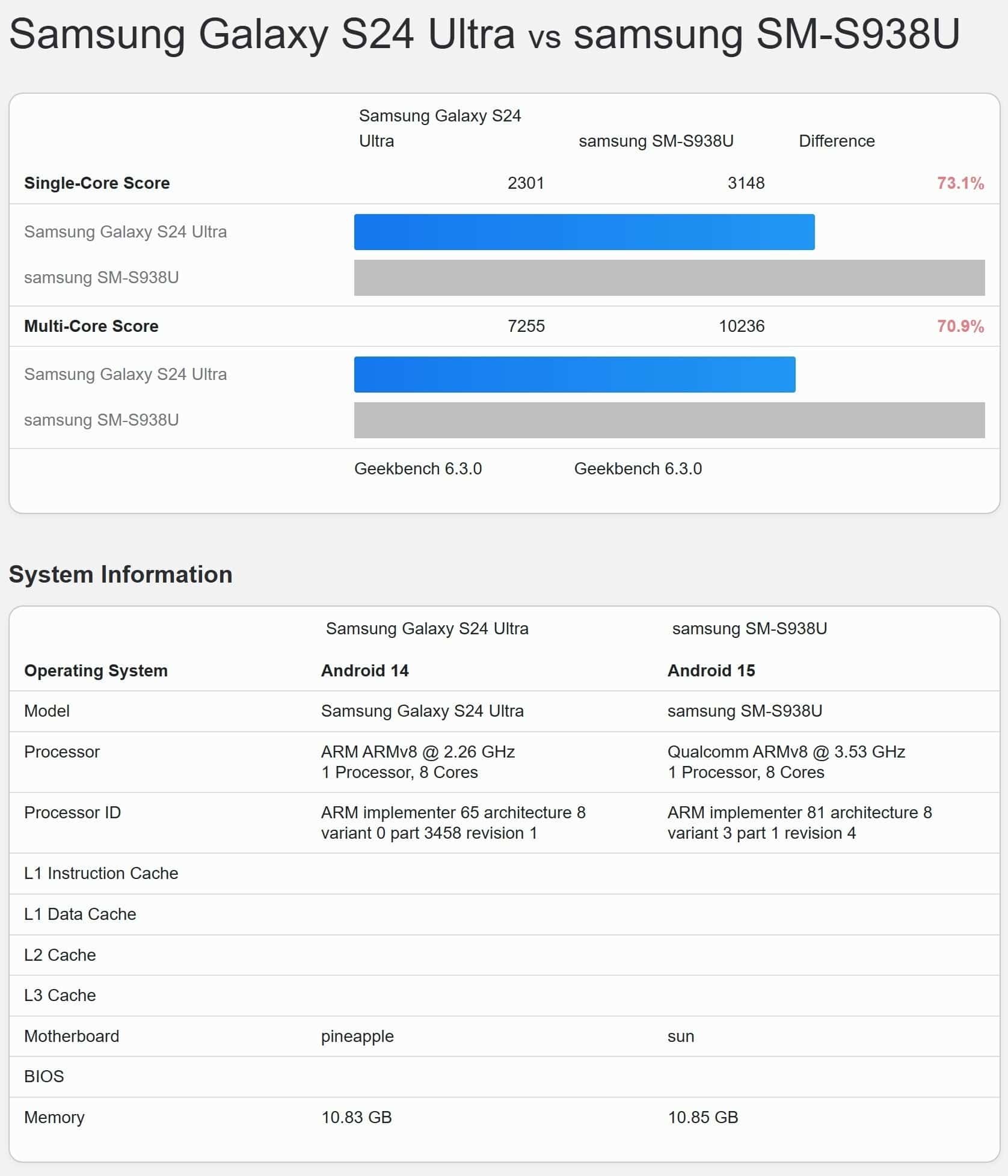Click the L2 Cache label
Viewport: 1008px width, 1176px height.
60,955
